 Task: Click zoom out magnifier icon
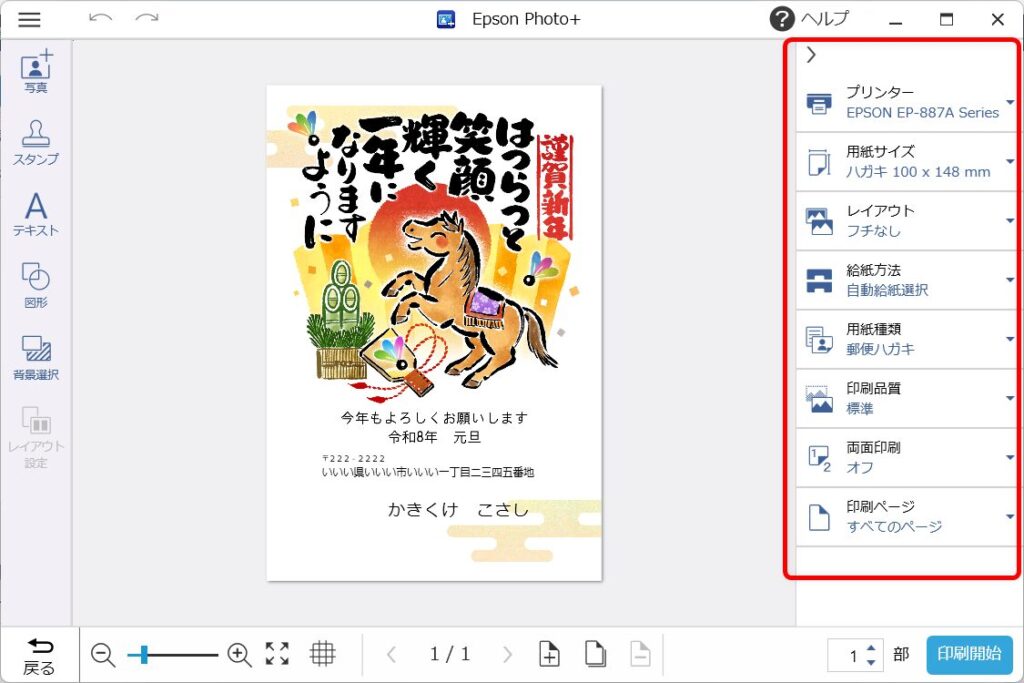(x=100, y=654)
